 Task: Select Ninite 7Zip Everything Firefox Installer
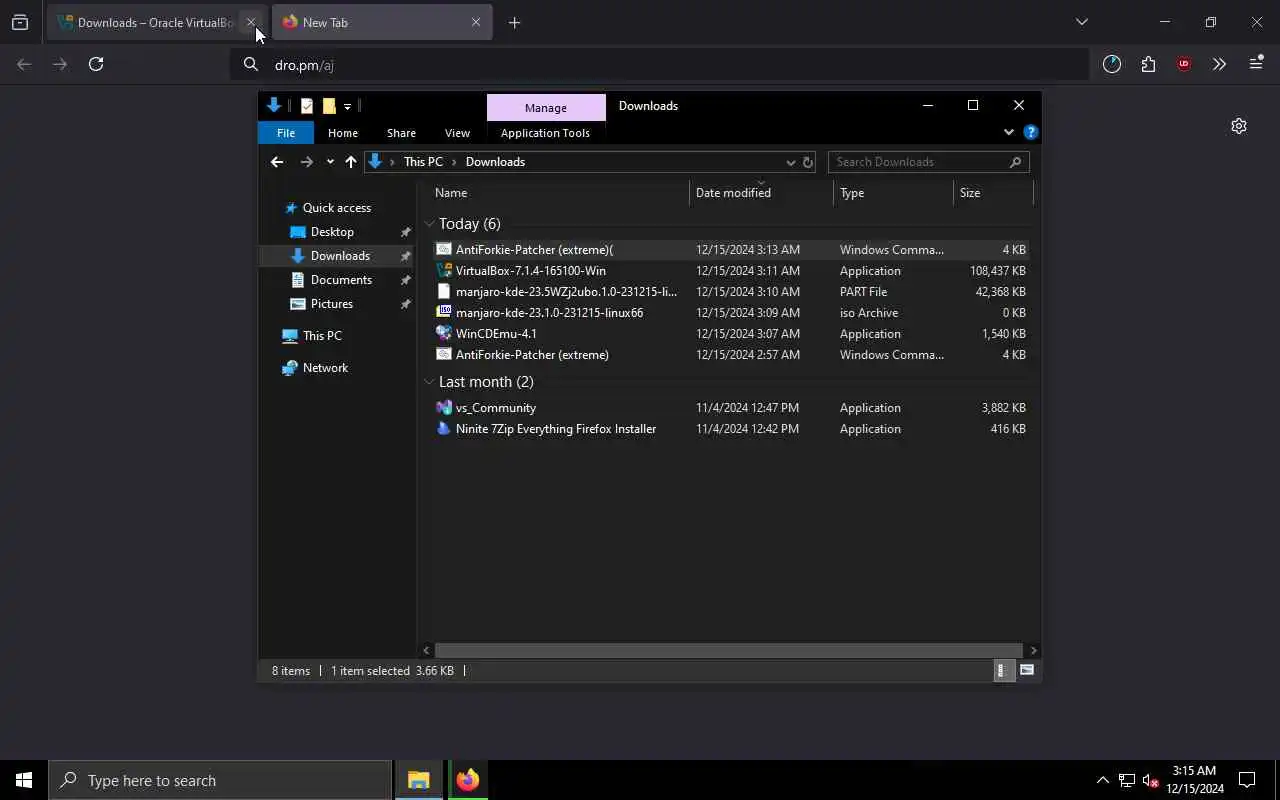pyautogui.click(x=731, y=429)
